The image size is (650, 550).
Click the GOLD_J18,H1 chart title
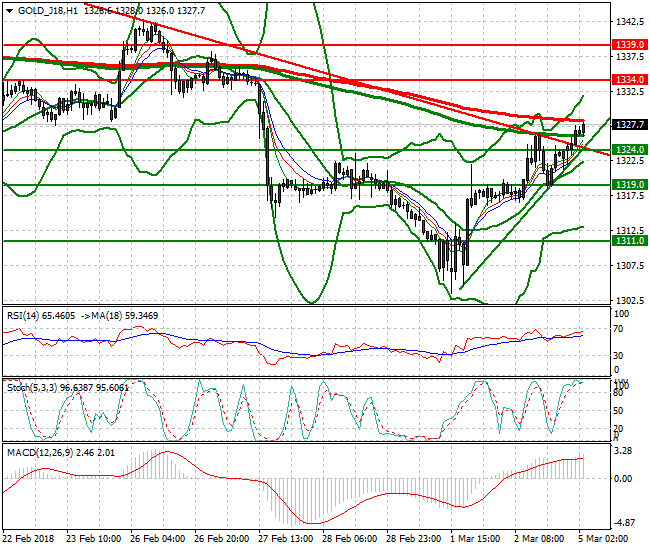point(48,11)
